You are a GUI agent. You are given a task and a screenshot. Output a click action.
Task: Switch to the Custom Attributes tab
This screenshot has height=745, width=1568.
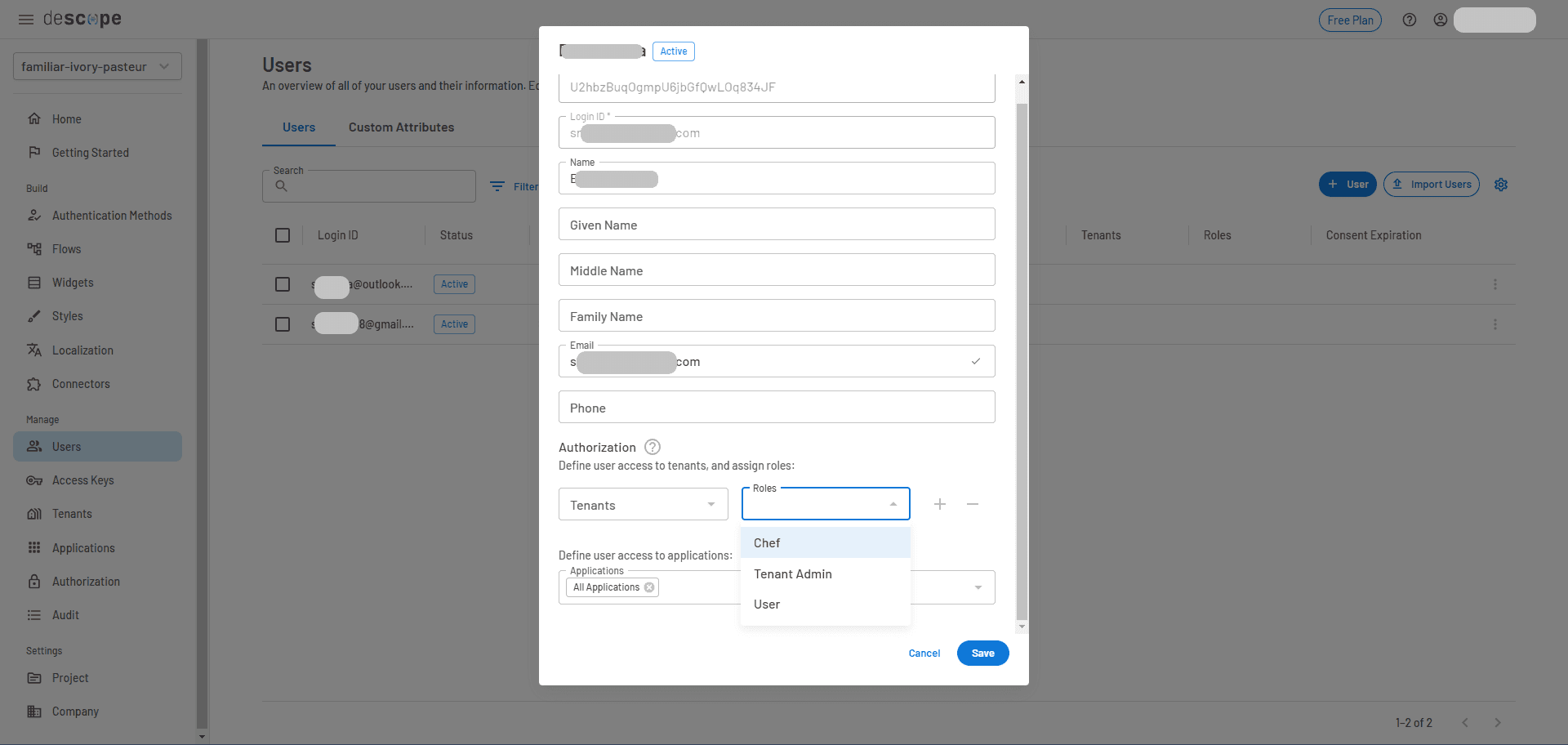[401, 127]
